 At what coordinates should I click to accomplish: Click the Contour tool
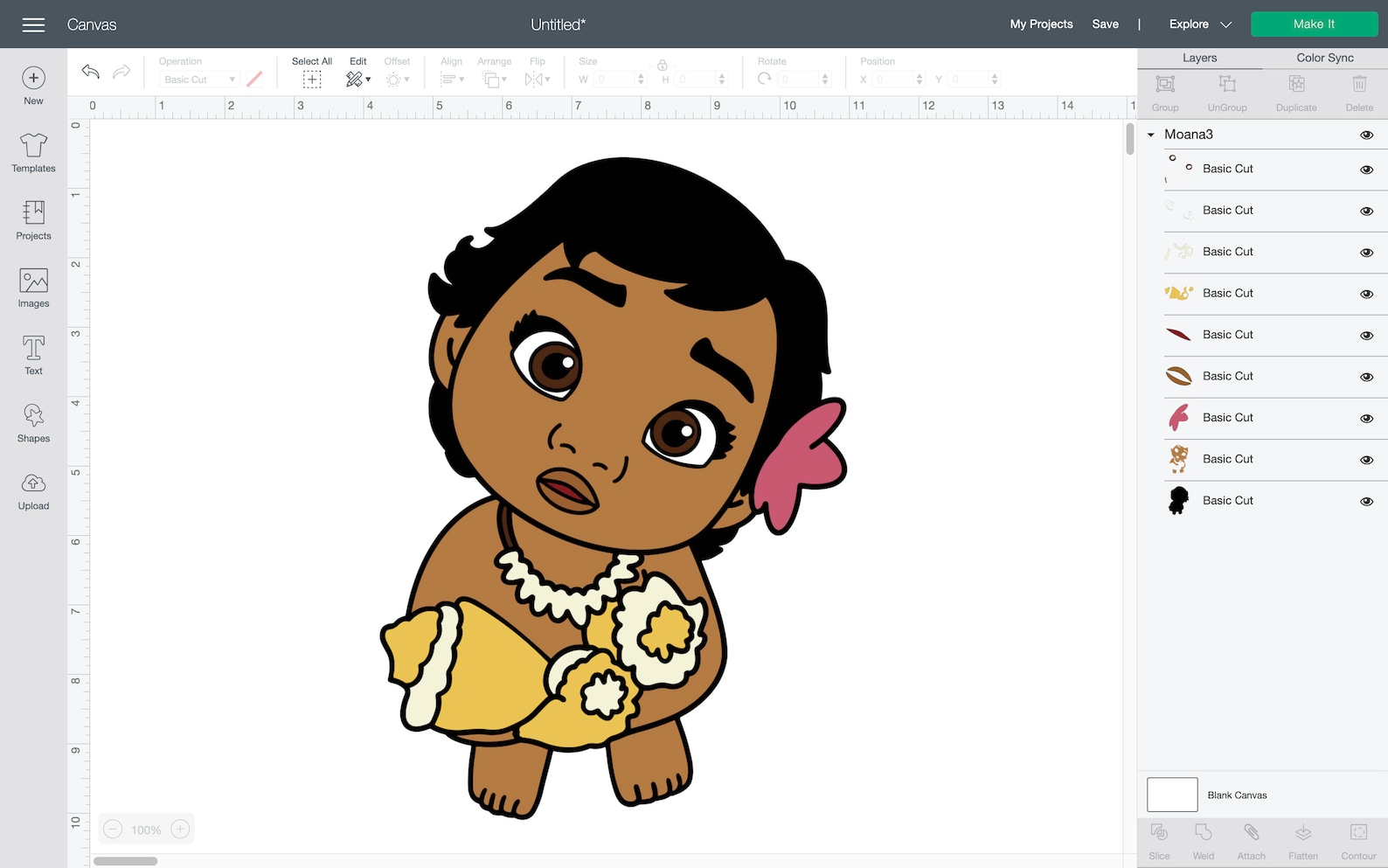pyautogui.click(x=1358, y=842)
